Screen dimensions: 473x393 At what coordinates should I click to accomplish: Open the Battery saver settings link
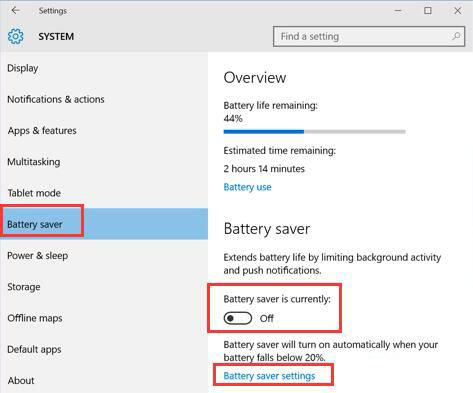point(269,376)
